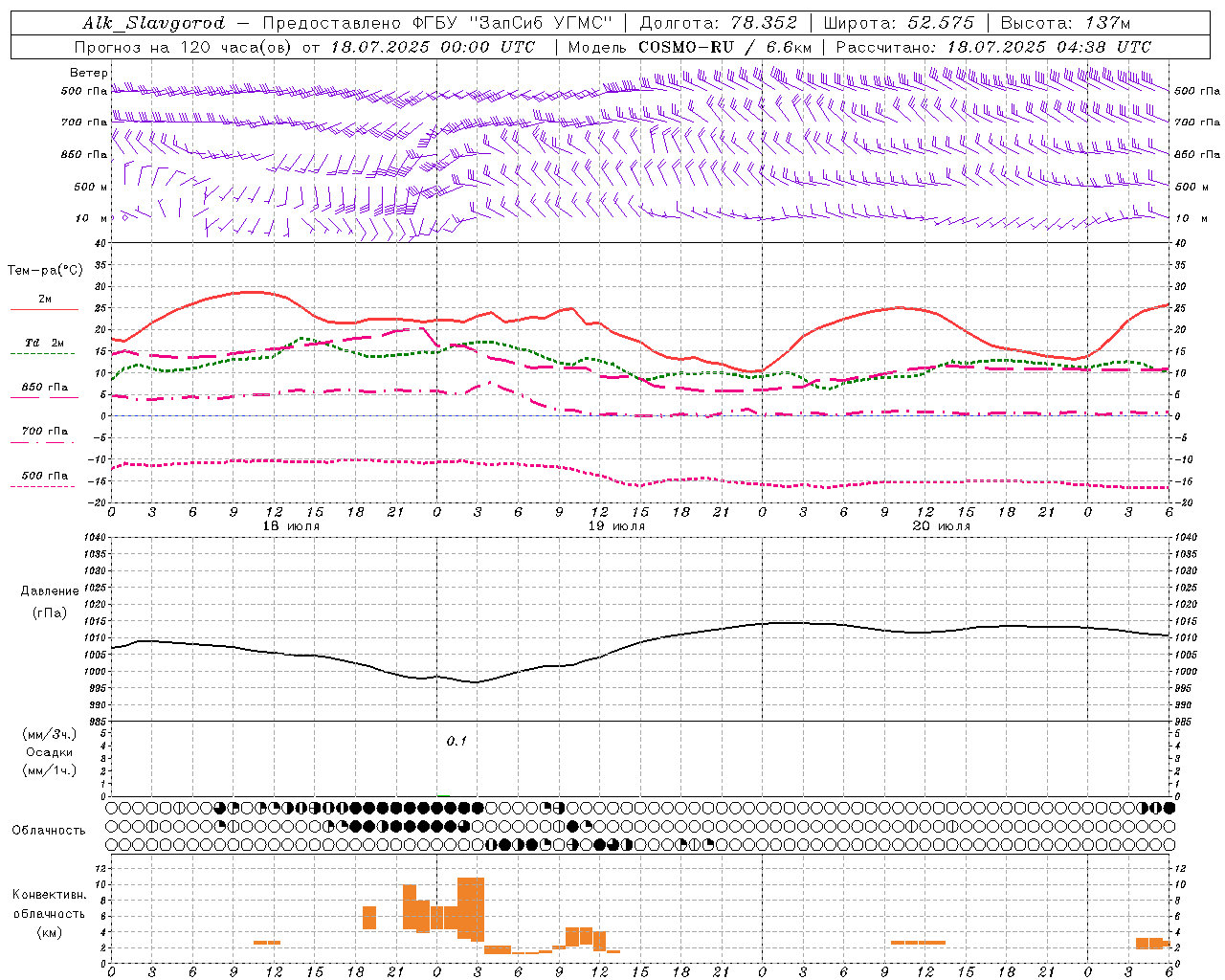Click the Облачность row label
Image resolution: width=1225 pixels, height=980 pixels.
(49, 830)
